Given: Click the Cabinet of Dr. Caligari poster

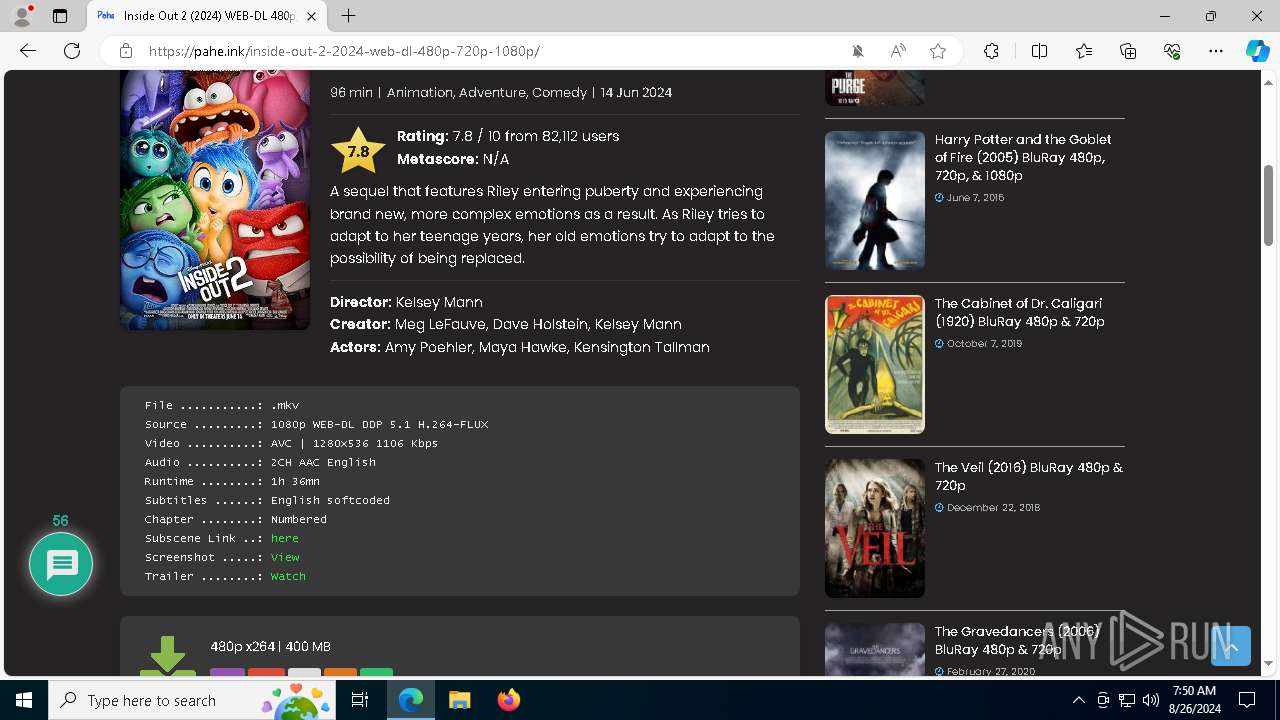Looking at the screenshot, I should coord(875,364).
